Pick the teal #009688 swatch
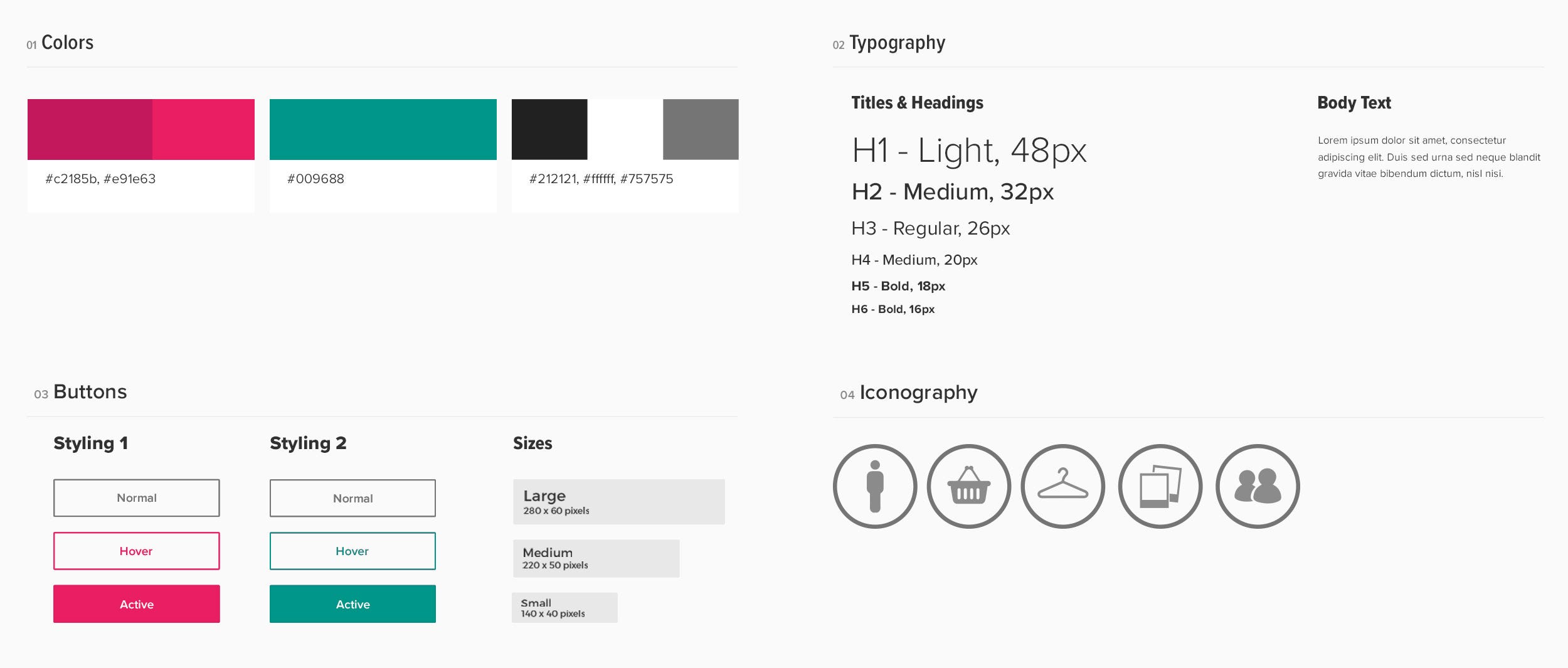The image size is (1568, 668). point(383,129)
